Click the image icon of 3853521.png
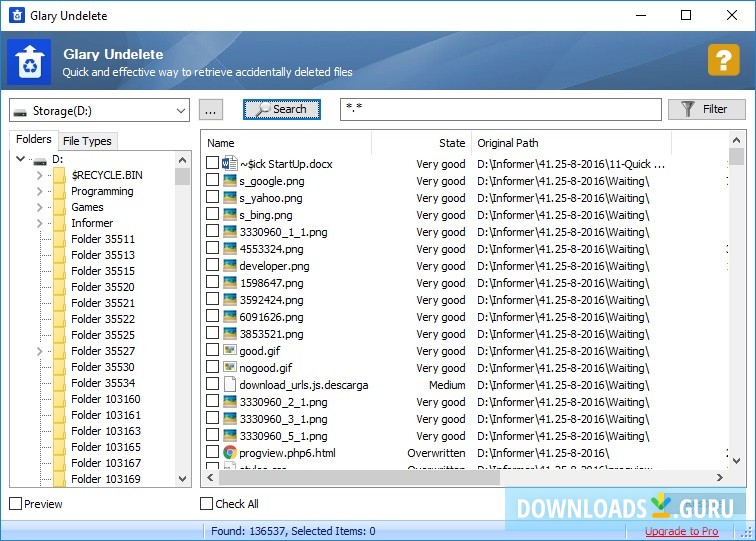The width and height of the screenshot is (756, 541). coord(230,334)
